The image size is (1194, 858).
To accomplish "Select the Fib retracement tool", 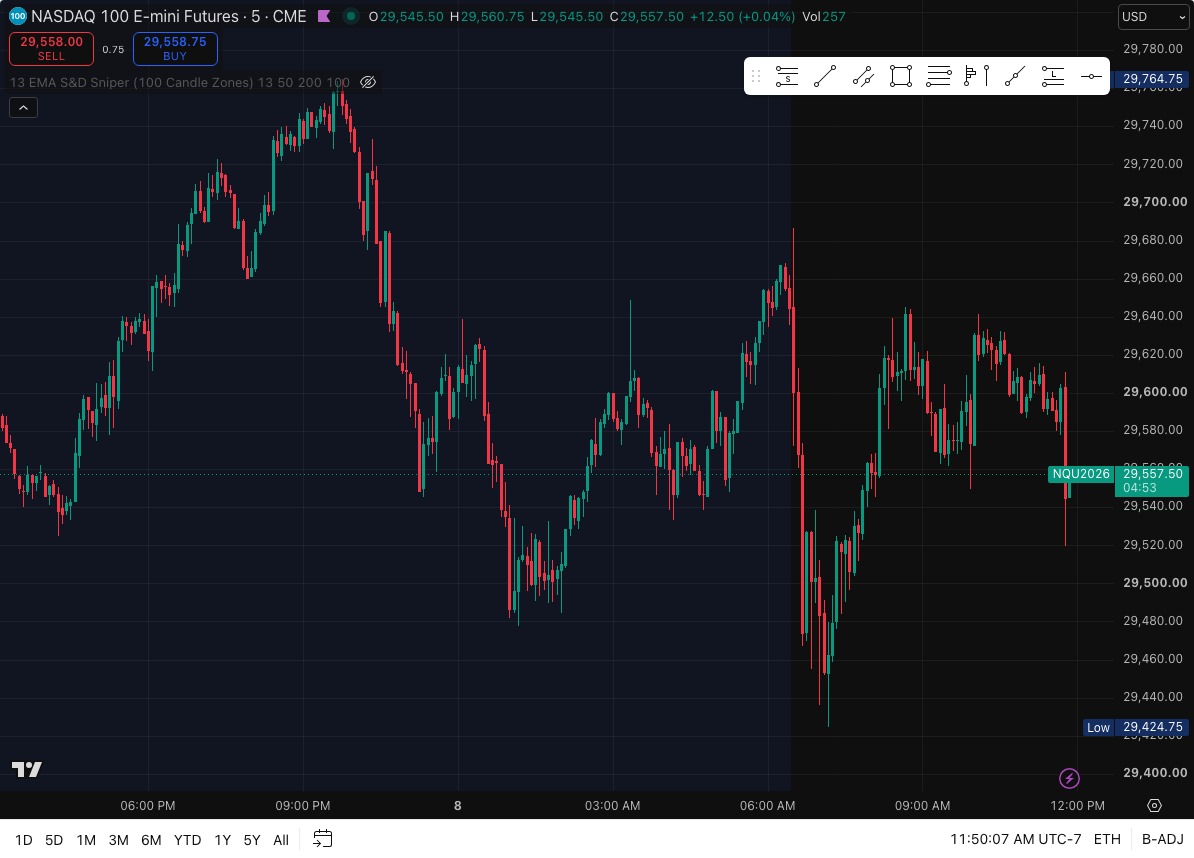I will tap(939, 76).
